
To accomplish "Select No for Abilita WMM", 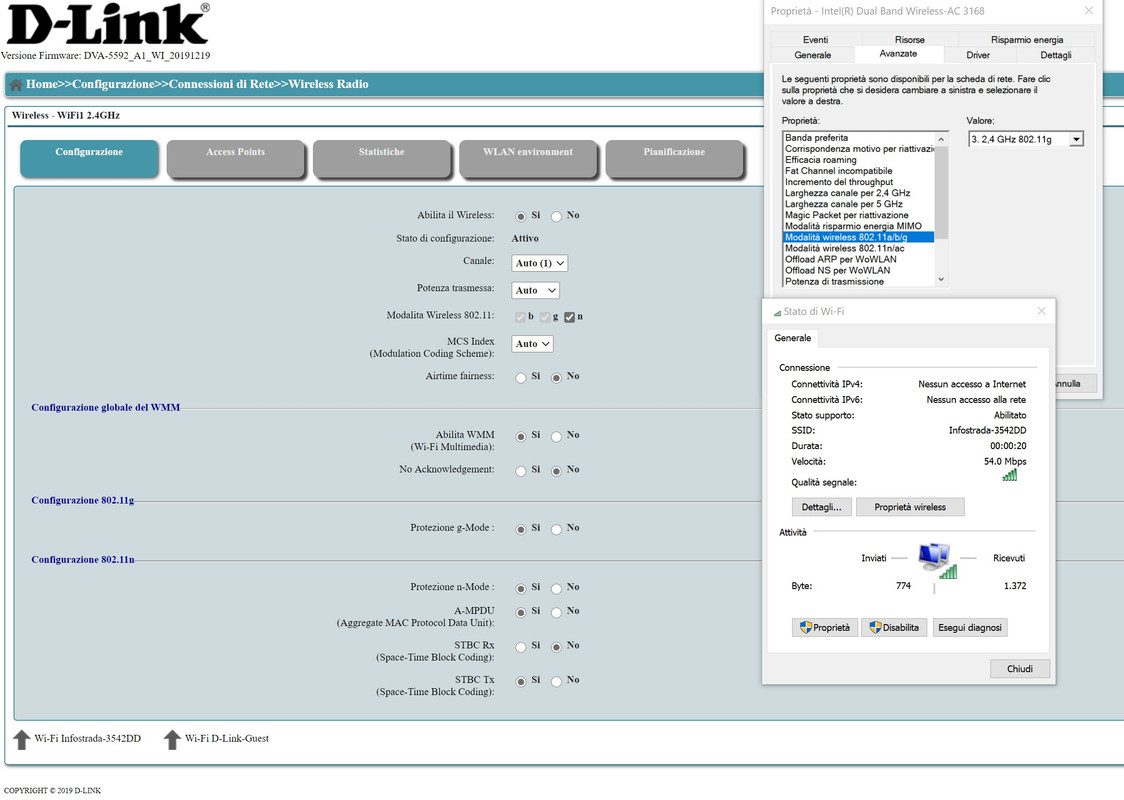I will [556, 437].
